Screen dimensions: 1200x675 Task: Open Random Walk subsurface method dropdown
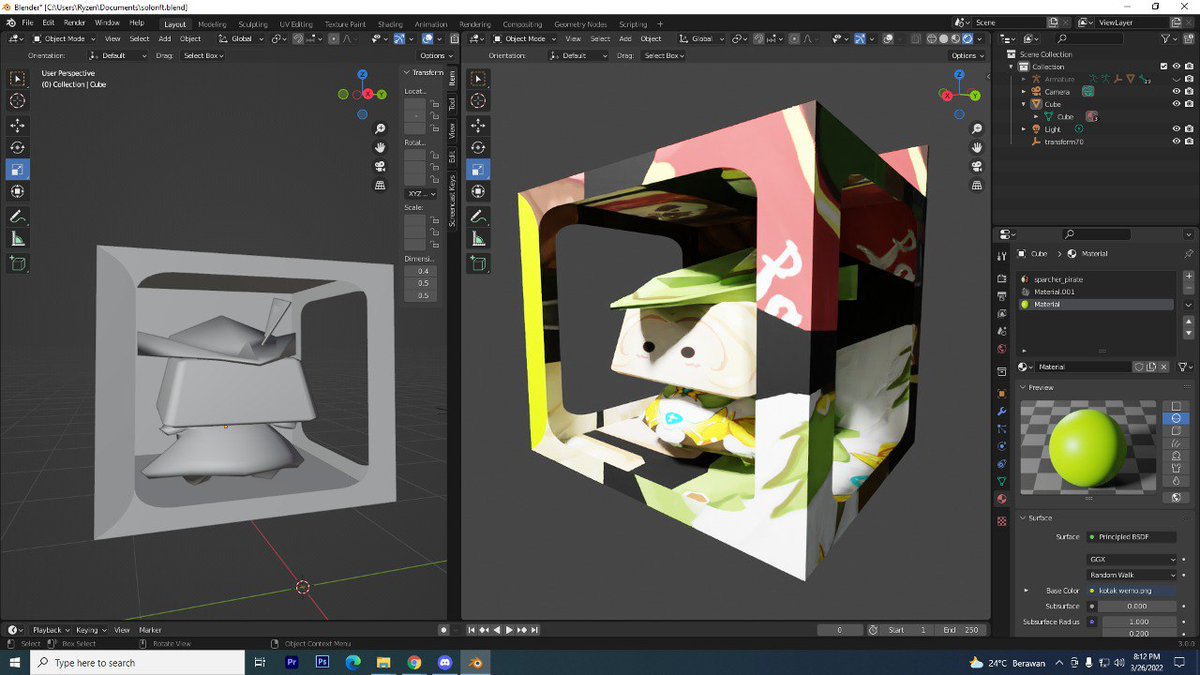point(1131,575)
